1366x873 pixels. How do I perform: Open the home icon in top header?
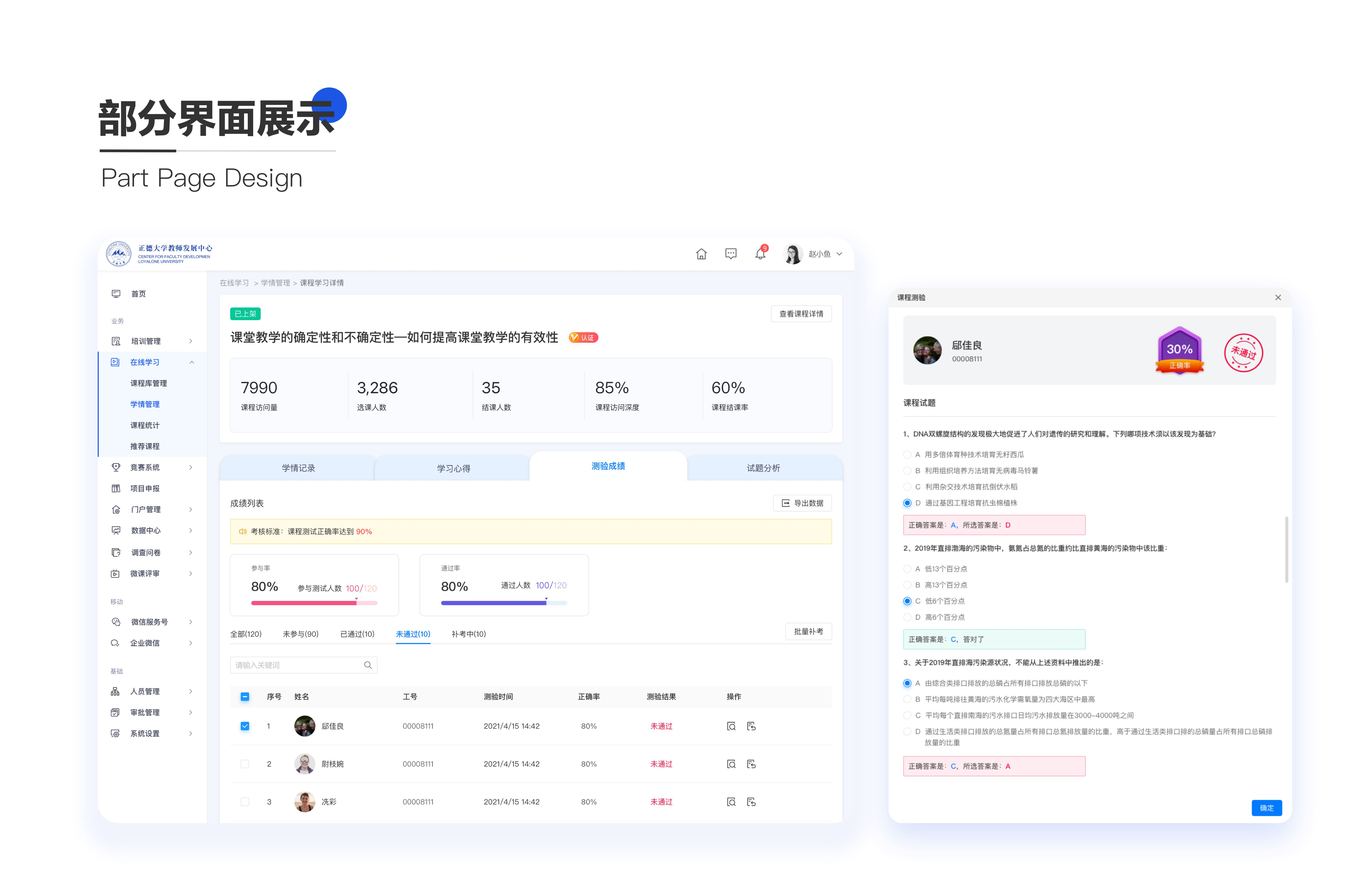(x=701, y=254)
